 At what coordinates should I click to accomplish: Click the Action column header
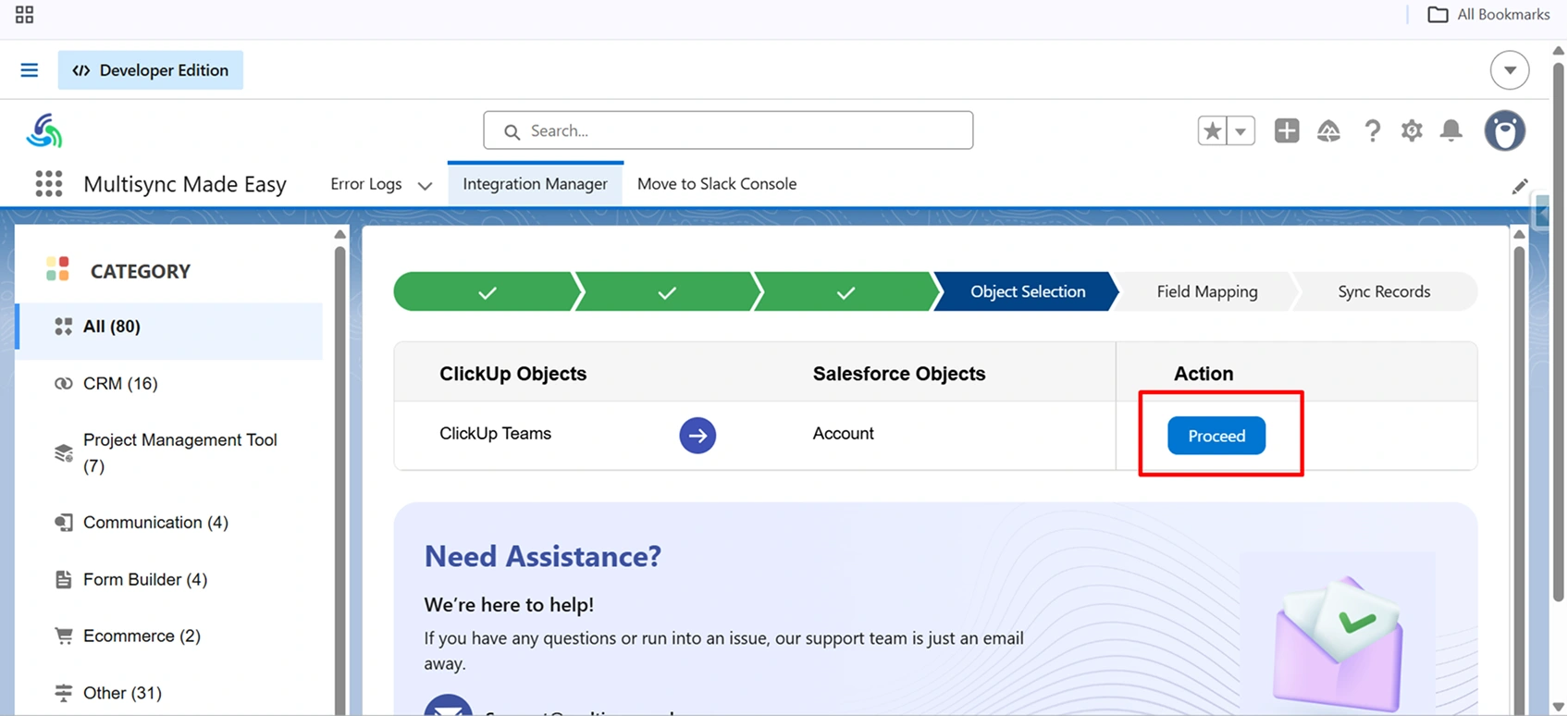click(x=1204, y=374)
